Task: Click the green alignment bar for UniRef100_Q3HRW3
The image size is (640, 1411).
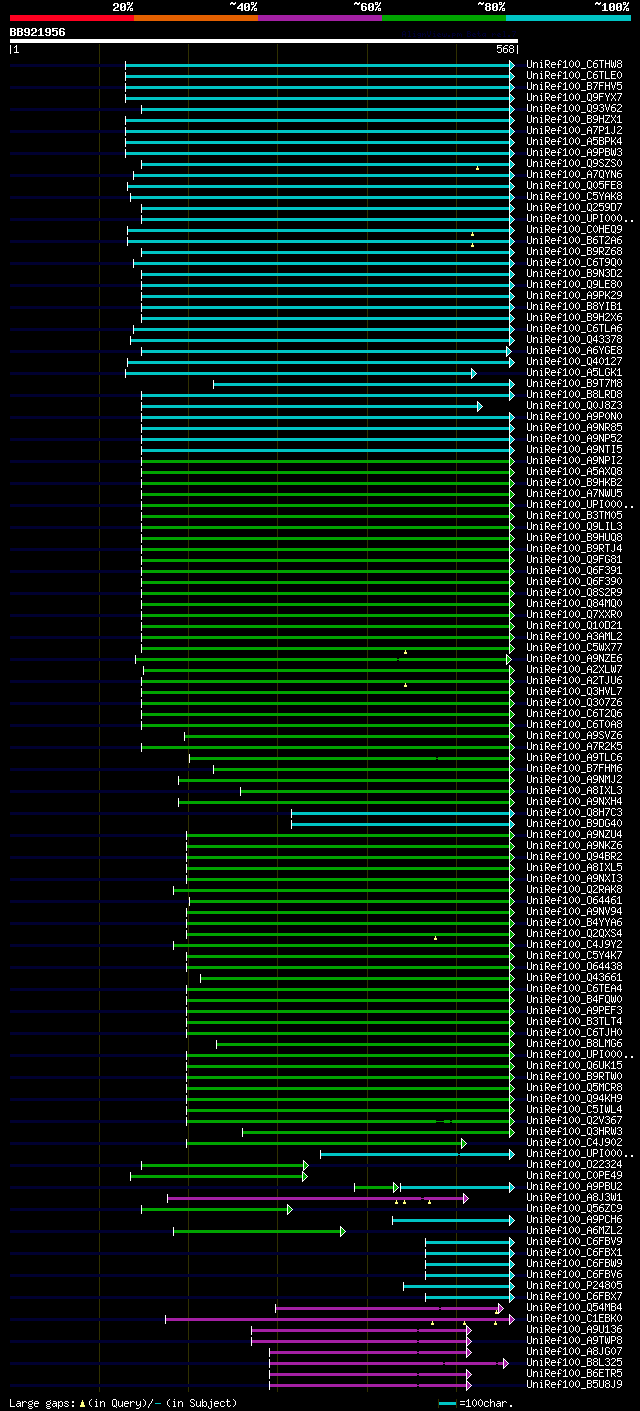Action: pos(378,1132)
